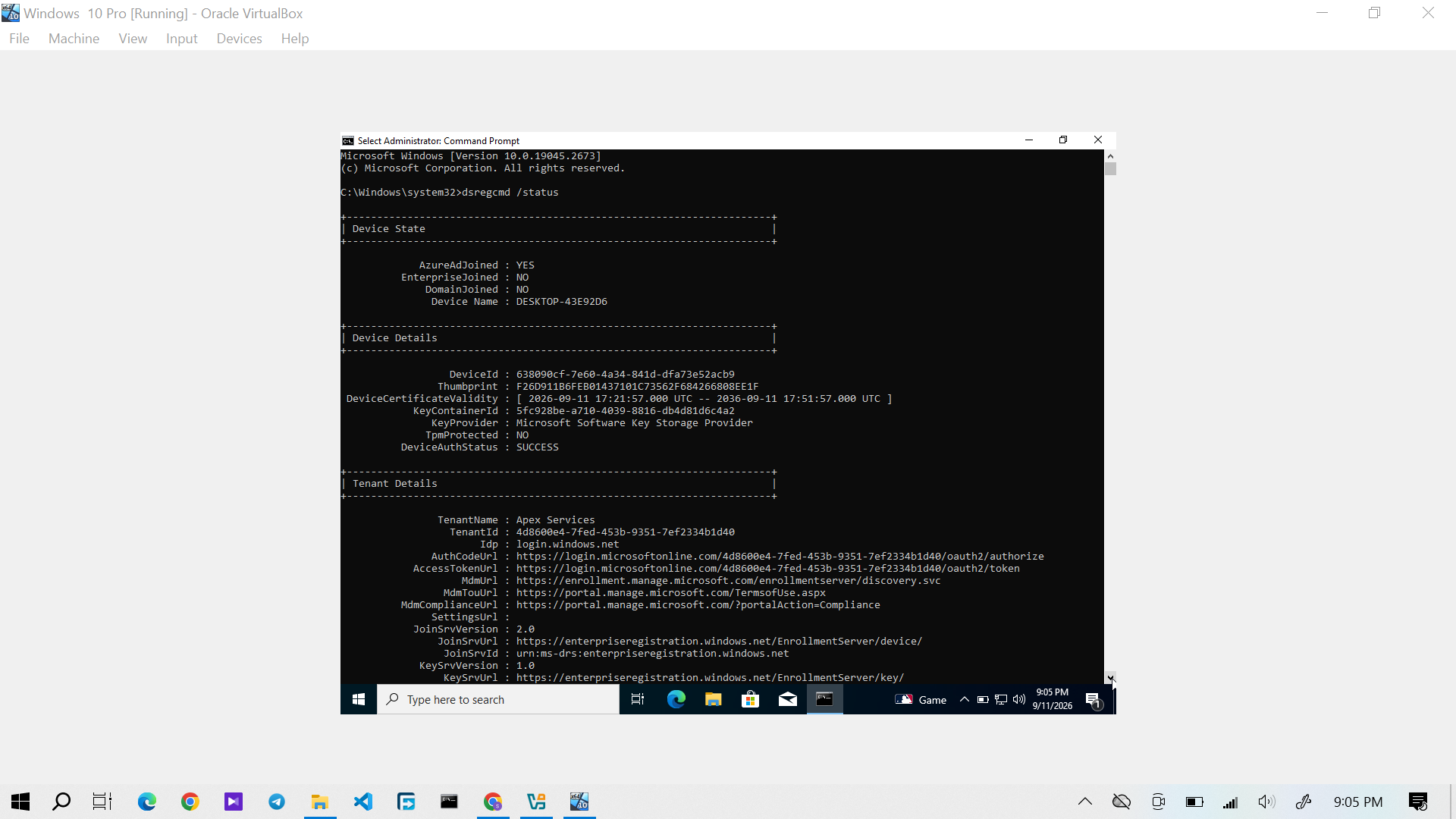Viewport: 1456px width, 819px height.
Task: Click the host cellular signal tray icon
Action: pyautogui.click(x=1230, y=802)
